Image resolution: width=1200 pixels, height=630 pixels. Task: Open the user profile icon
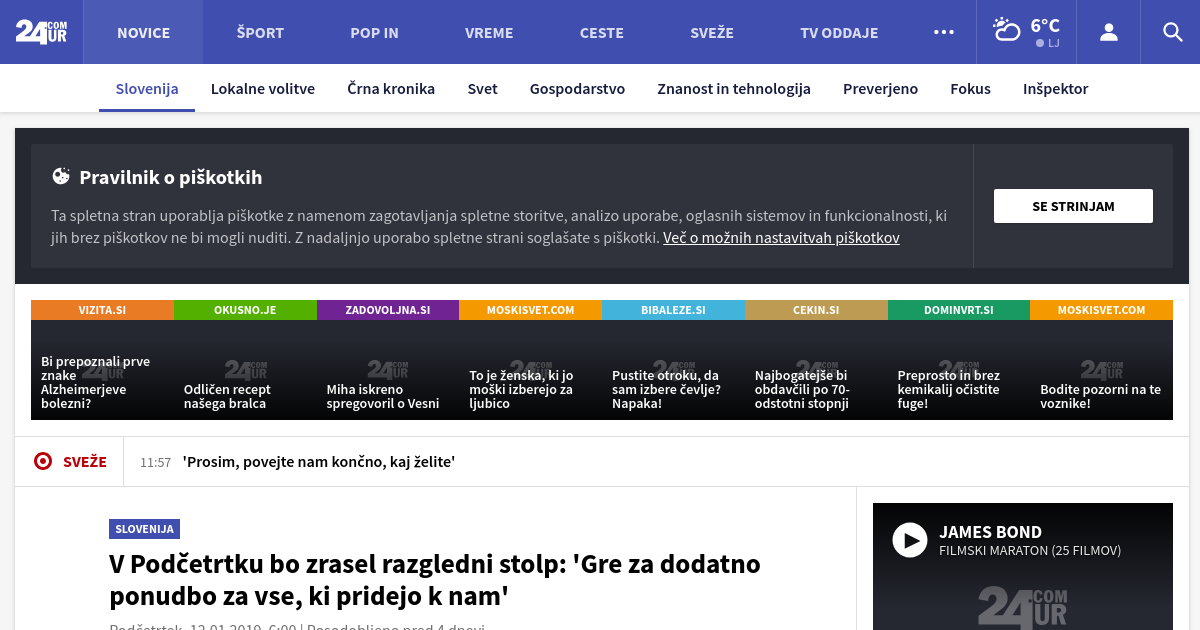tap(1108, 32)
